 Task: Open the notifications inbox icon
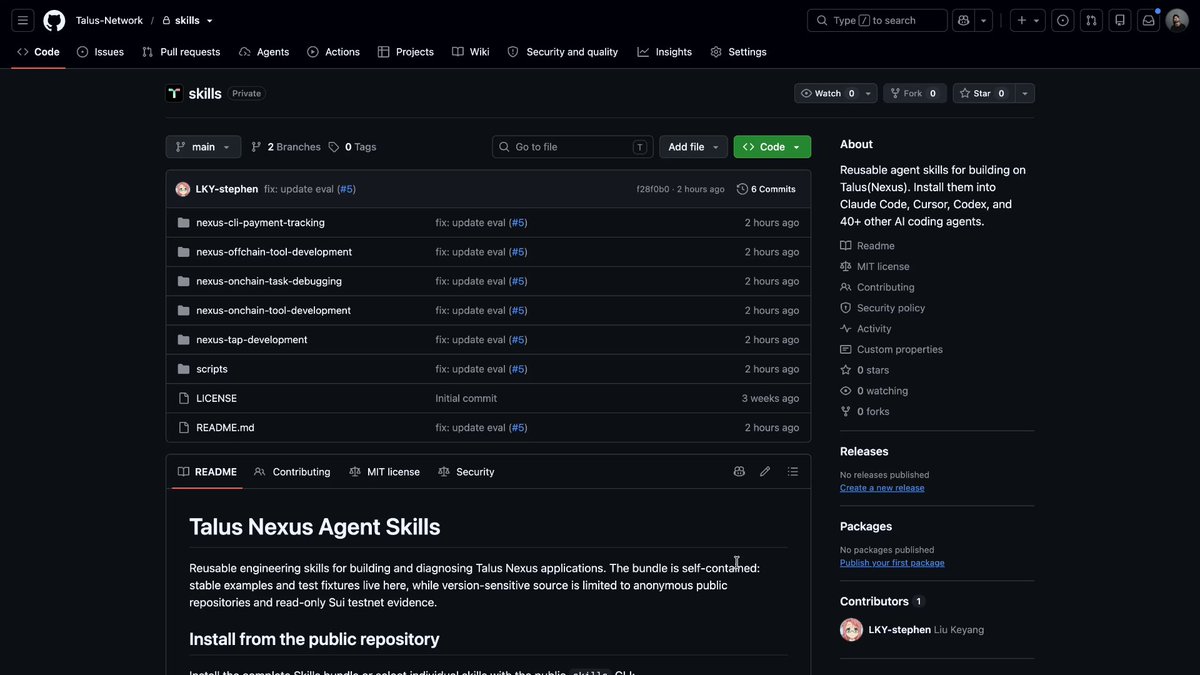coord(1148,20)
